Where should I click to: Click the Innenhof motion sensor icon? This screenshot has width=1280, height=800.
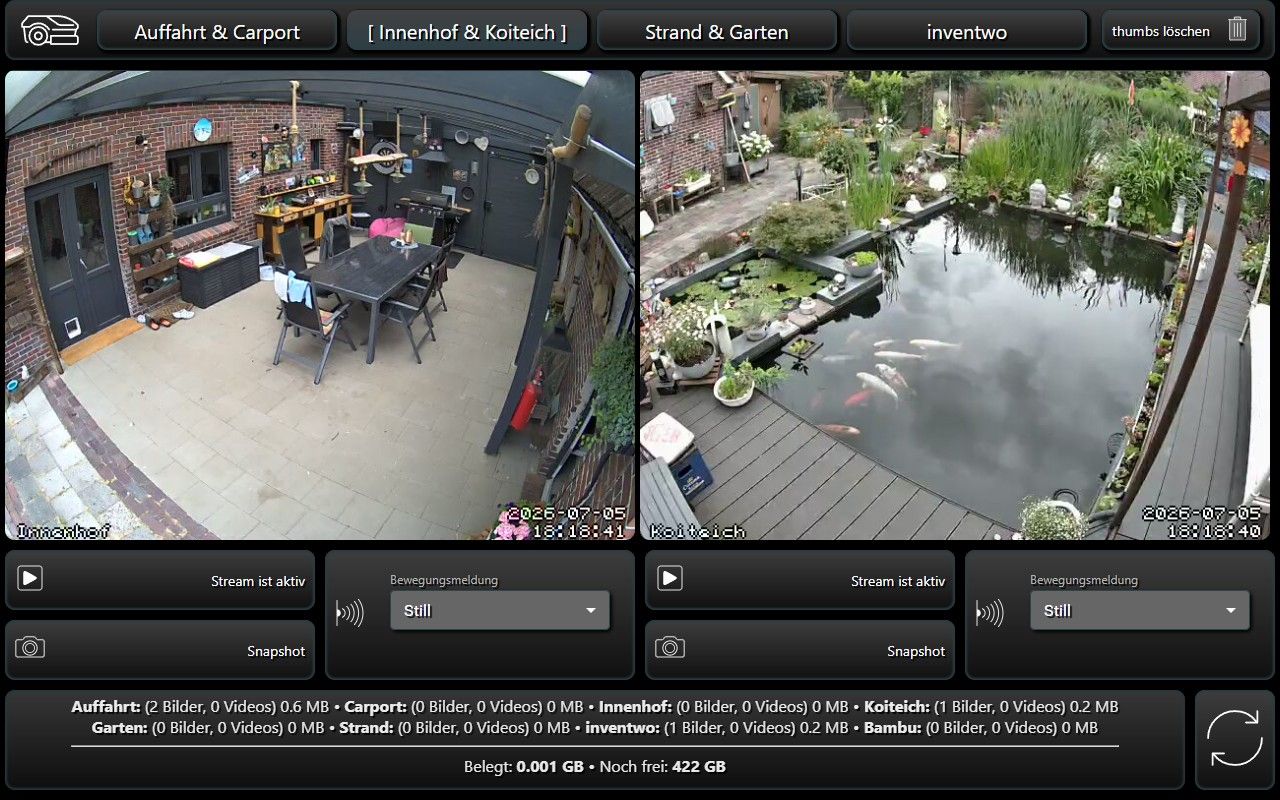pos(350,612)
